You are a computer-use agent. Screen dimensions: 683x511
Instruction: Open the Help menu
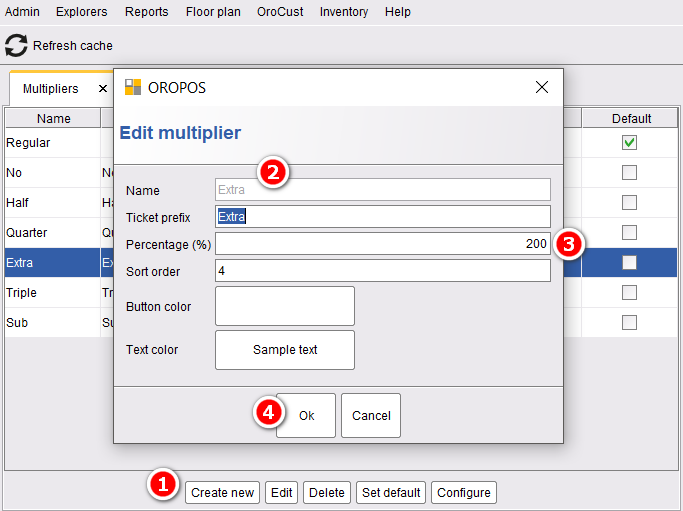point(398,12)
